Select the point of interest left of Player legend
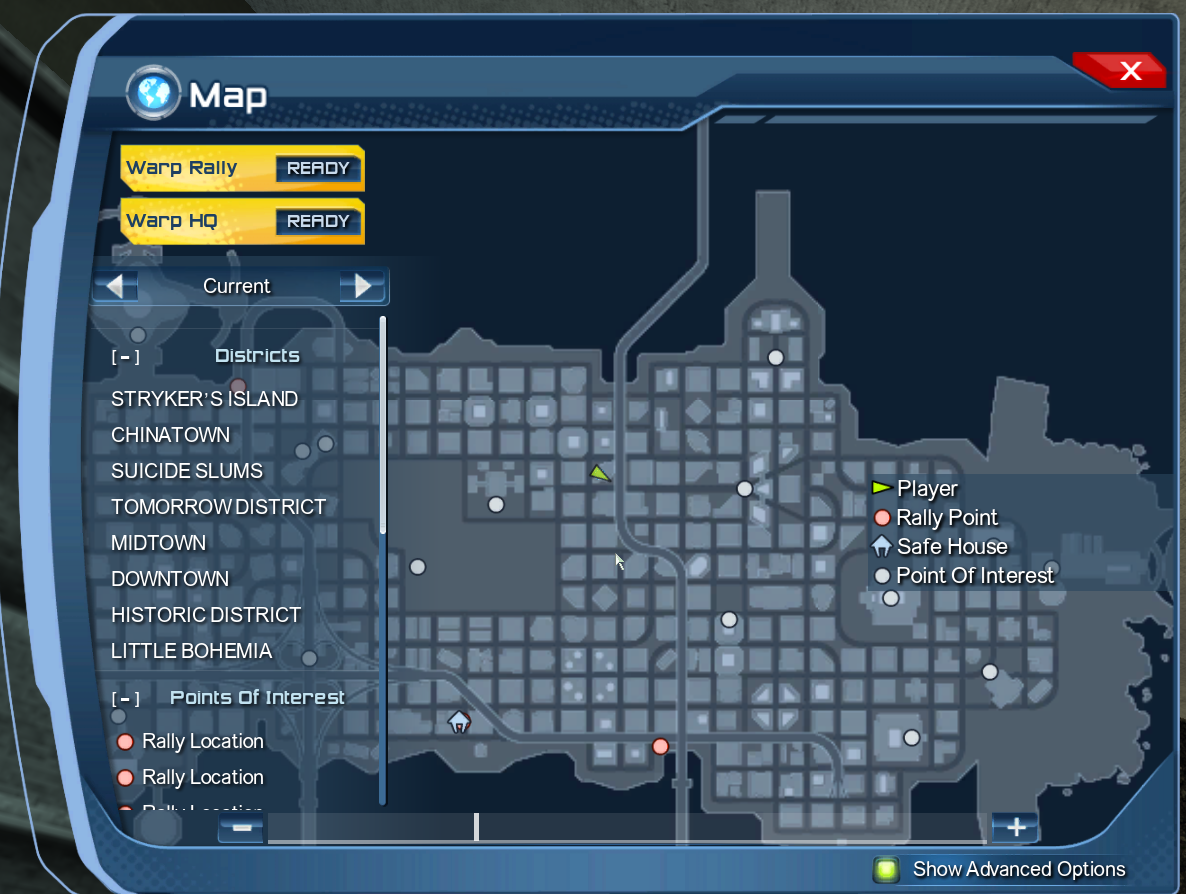The height and width of the screenshot is (894, 1186). tap(744, 489)
